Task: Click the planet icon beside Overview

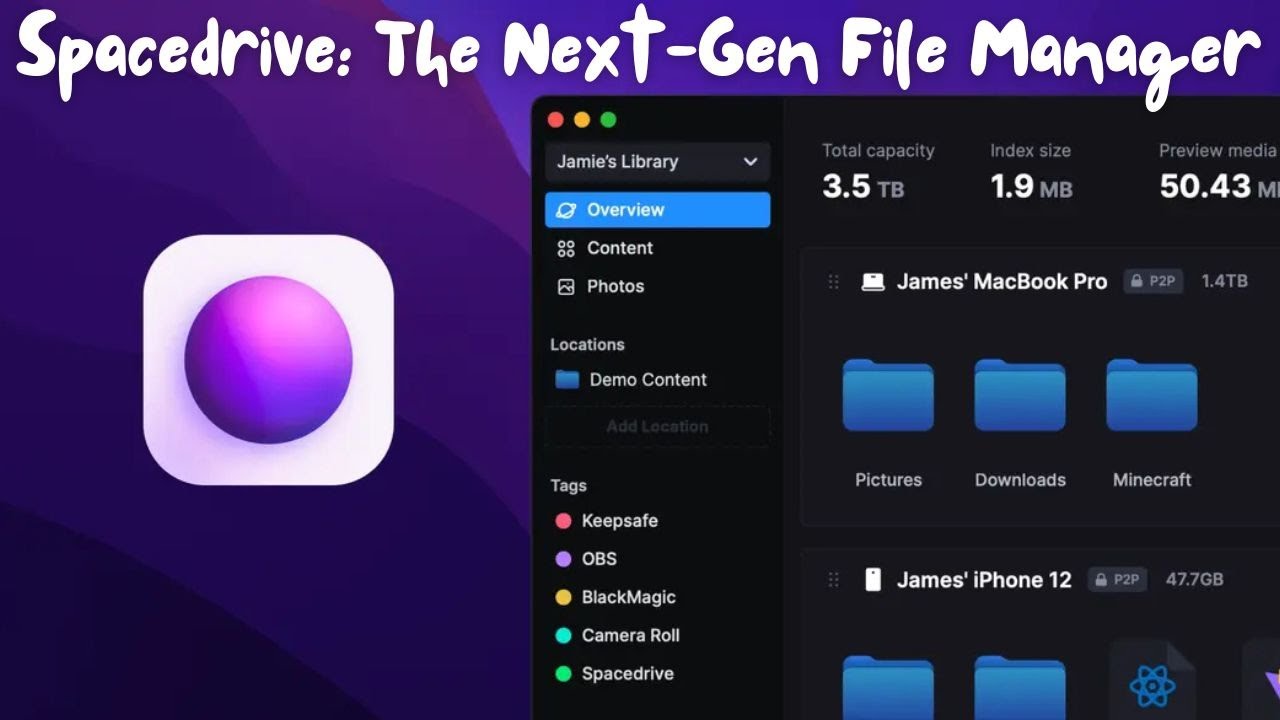Action: [566, 210]
